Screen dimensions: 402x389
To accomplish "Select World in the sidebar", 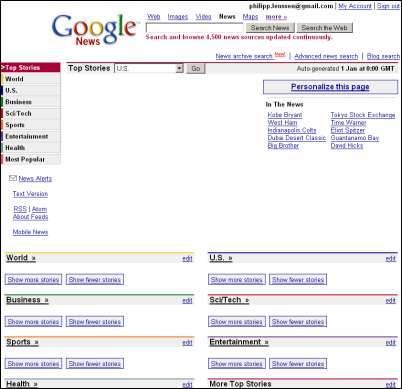I will (x=30, y=79).
